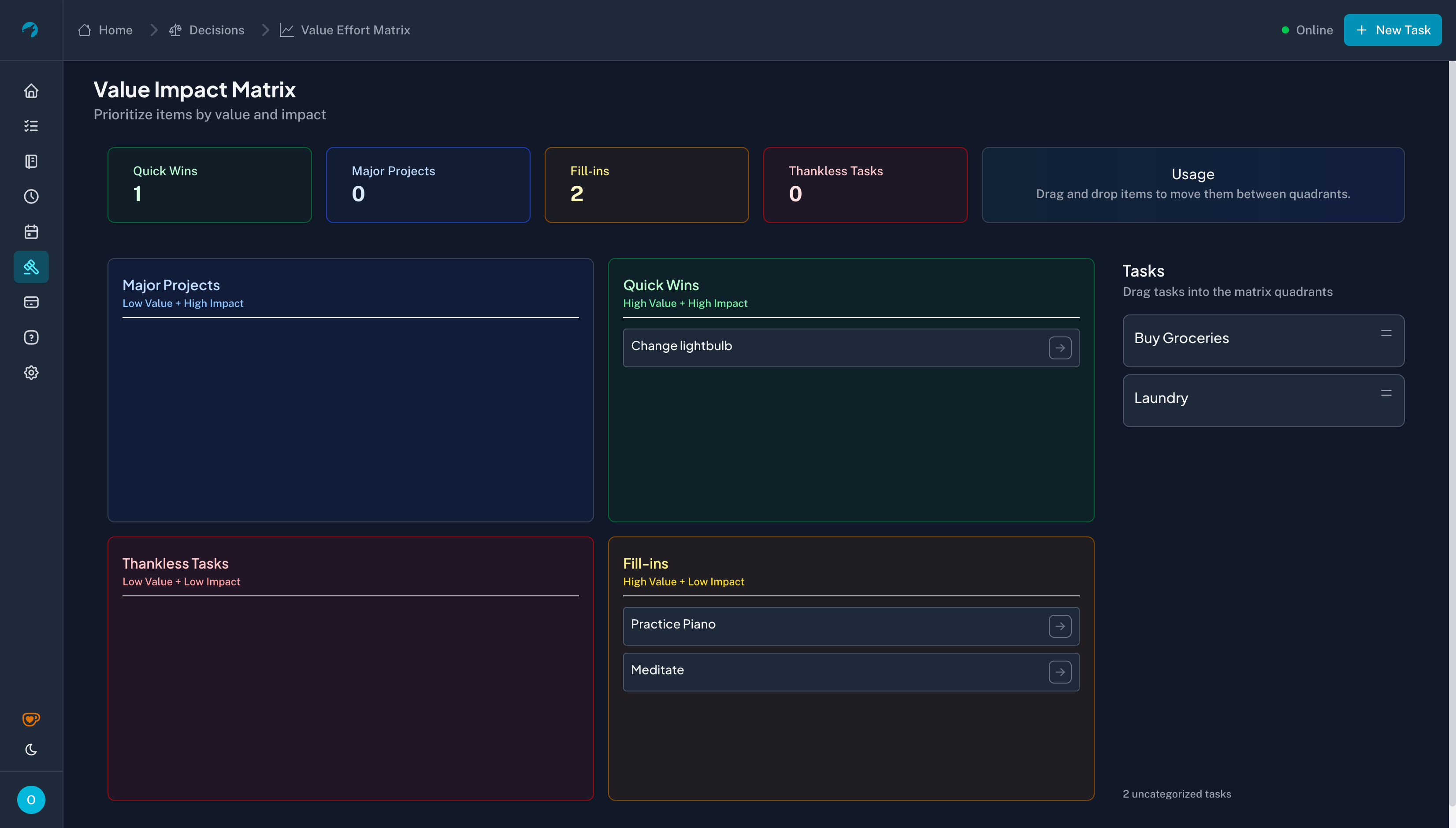Image resolution: width=1456 pixels, height=828 pixels.
Task: Click the Major Projects quadrant heading
Action: pos(171,285)
